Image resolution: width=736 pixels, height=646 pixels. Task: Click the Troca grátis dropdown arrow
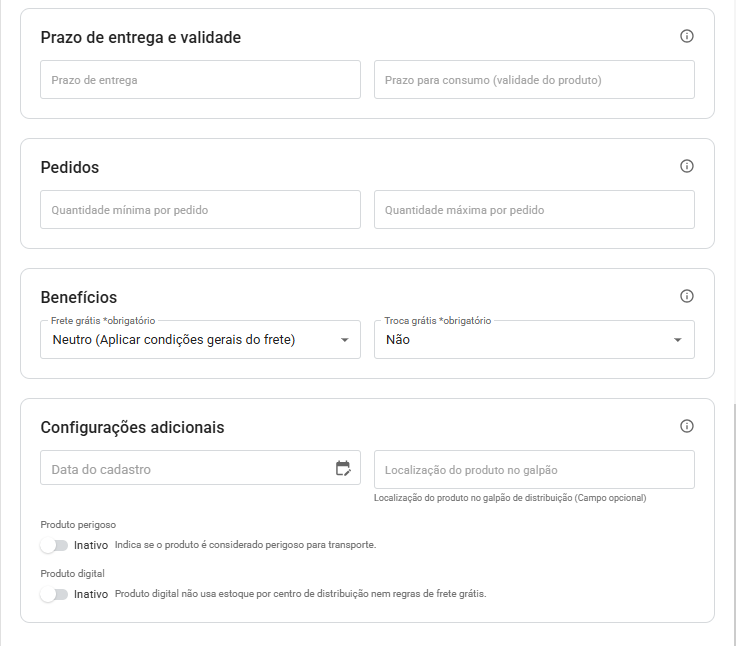[x=677, y=340]
